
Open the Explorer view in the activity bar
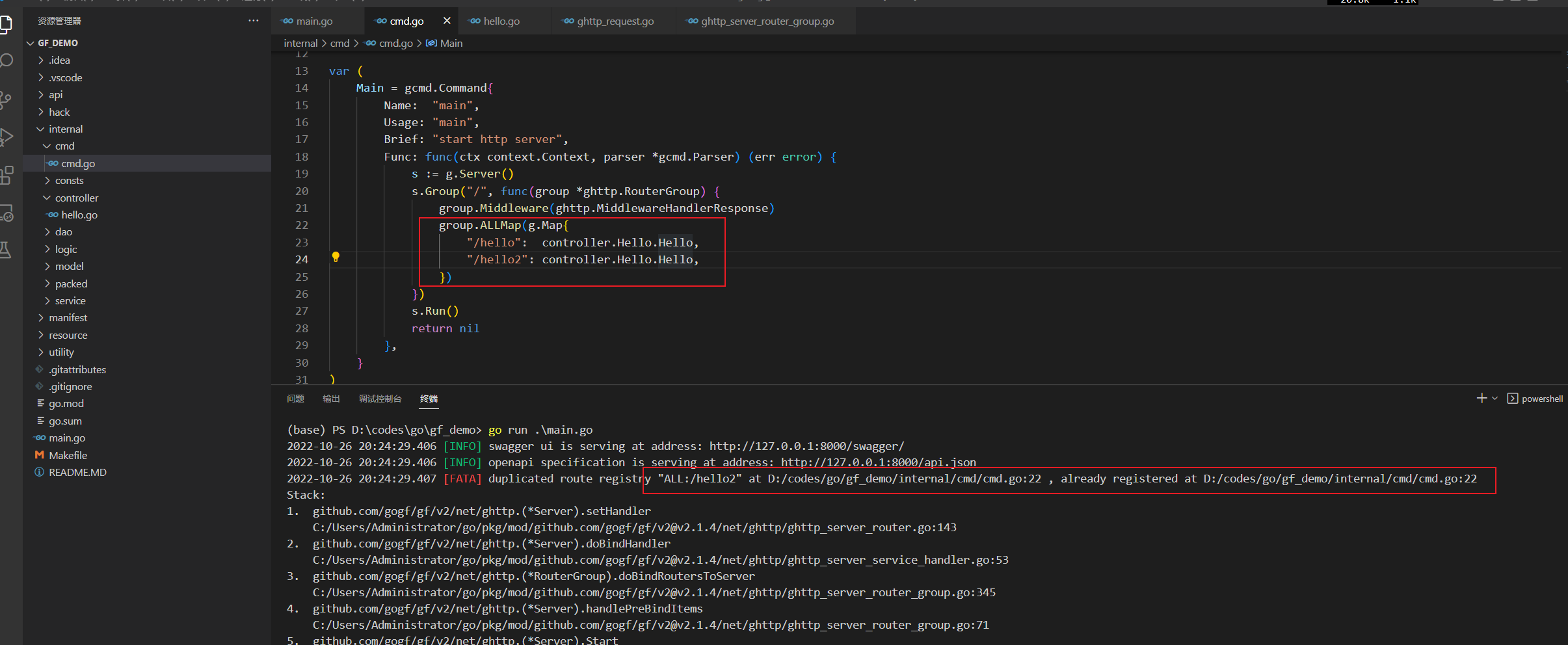8,25
